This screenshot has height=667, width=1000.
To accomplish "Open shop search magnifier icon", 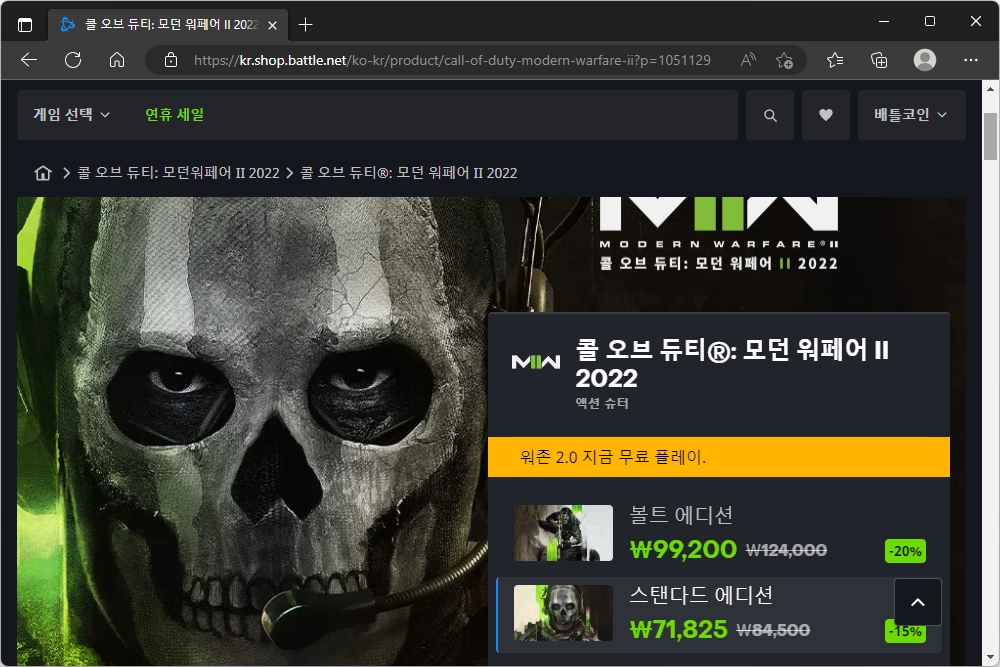I will [x=770, y=115].
